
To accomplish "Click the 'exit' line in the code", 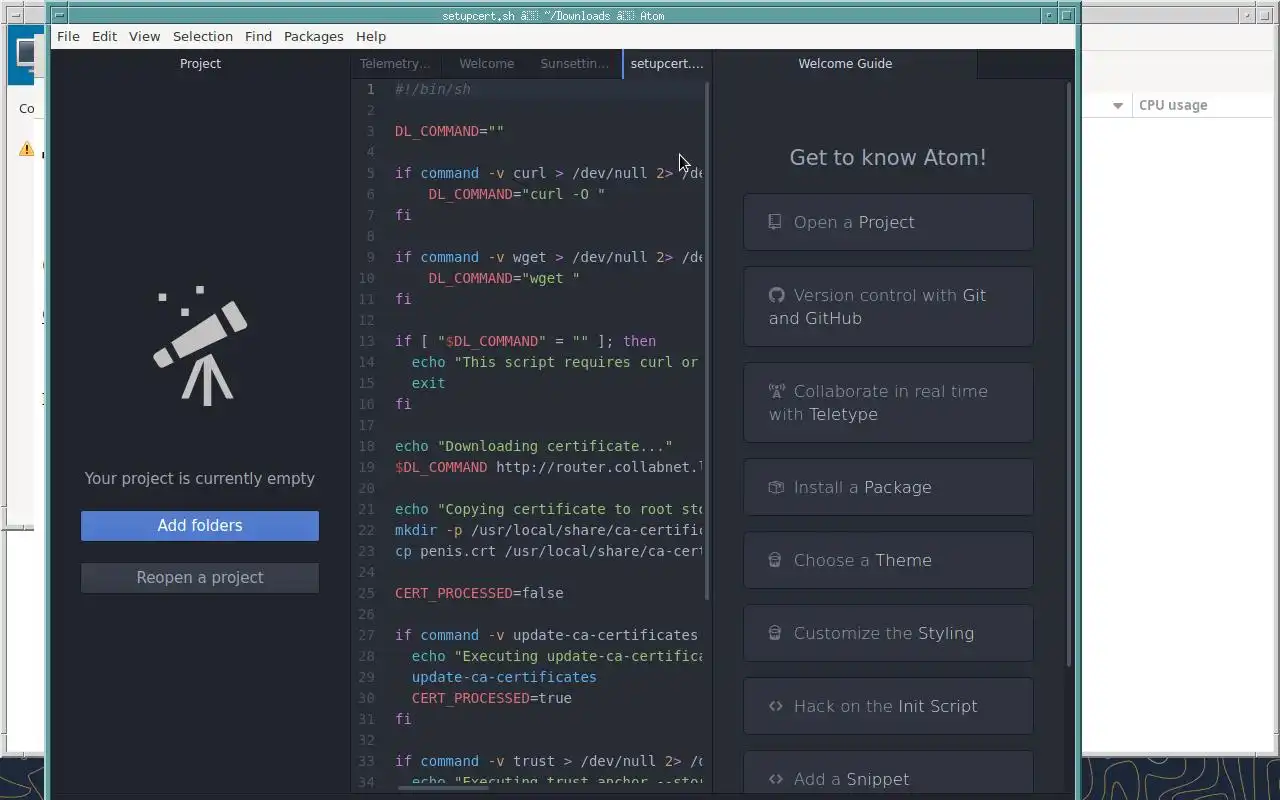I will (x=428, y=383).
